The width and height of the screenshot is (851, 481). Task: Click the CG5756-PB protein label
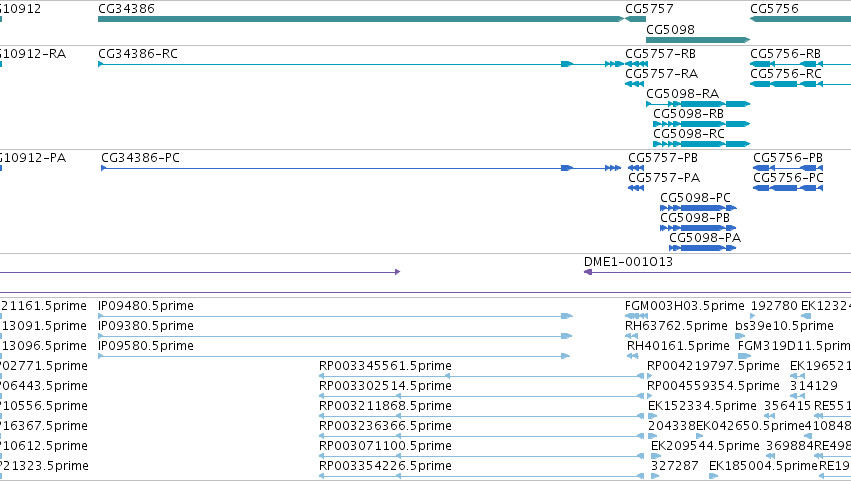pos(788,158)
